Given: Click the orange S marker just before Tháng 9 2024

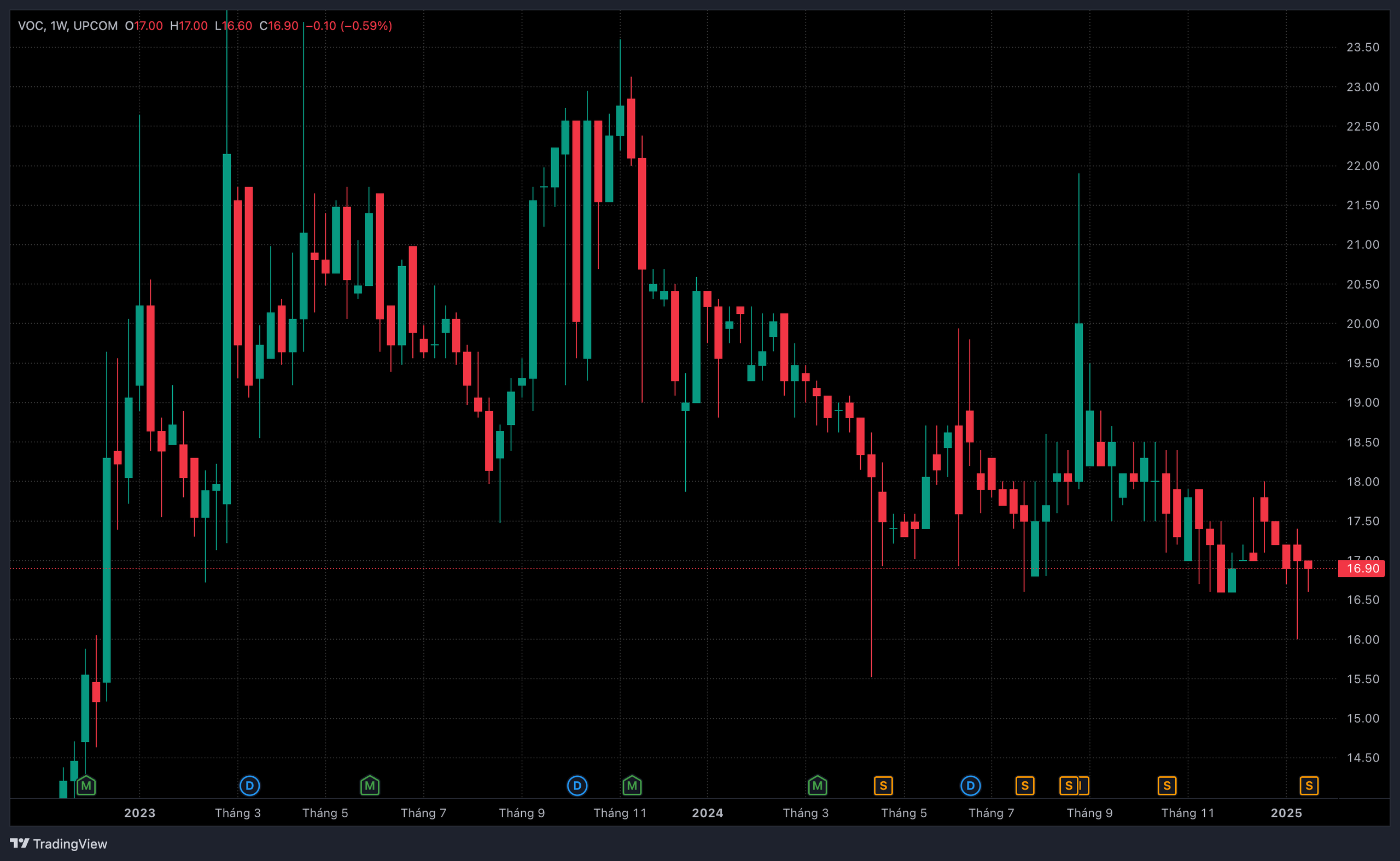Looking at the screenshot, I should pos(1069,786).
